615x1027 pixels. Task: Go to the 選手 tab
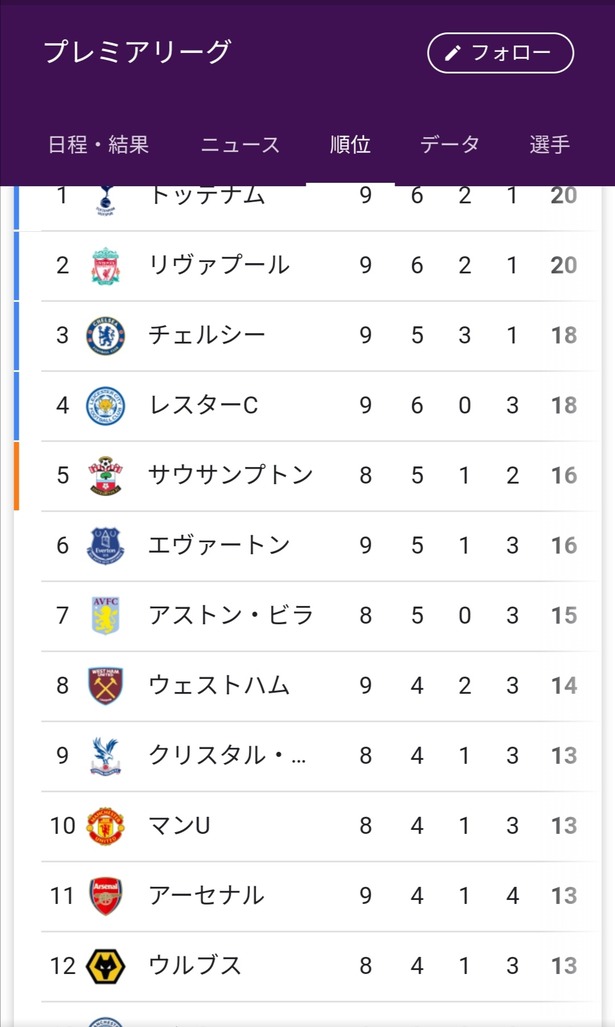pos(550,145)
